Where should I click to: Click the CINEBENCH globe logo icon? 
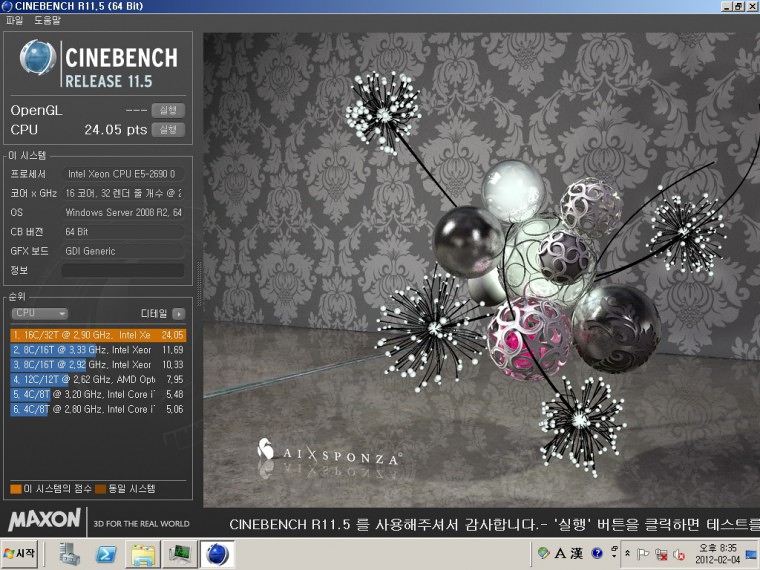(x=38, y=57)
